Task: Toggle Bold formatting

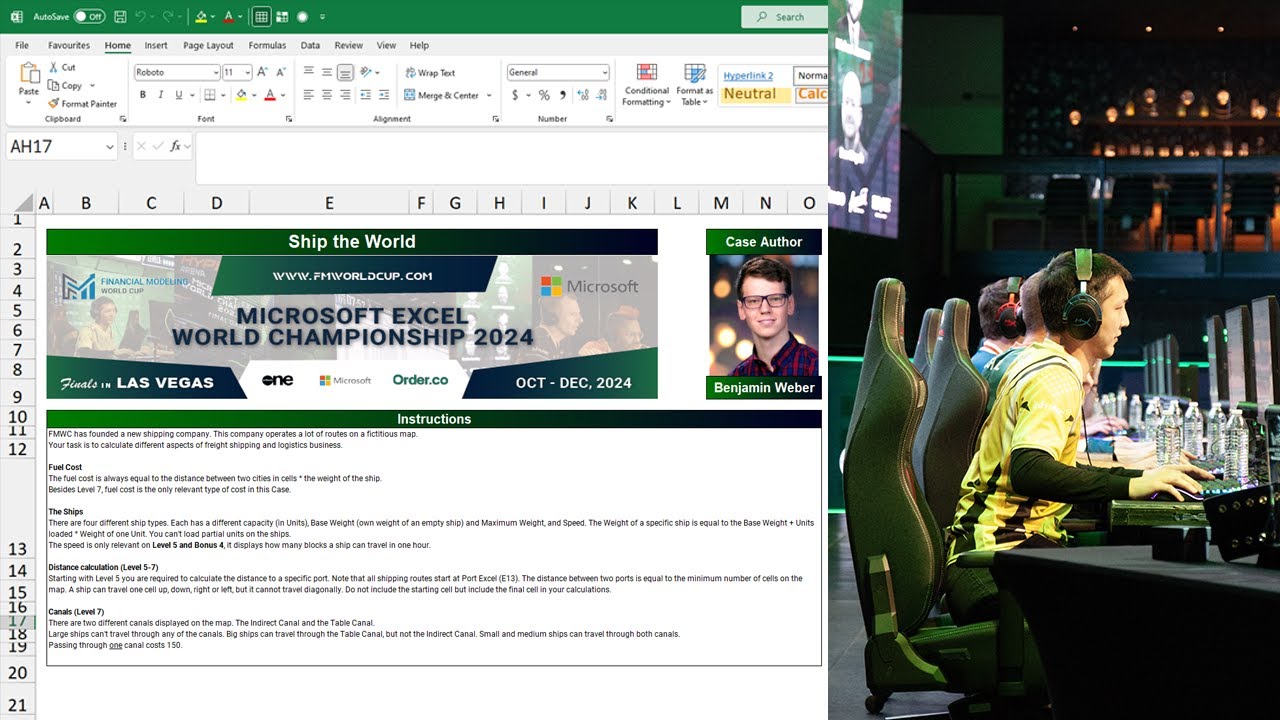Action: click(x=143, y=95)
